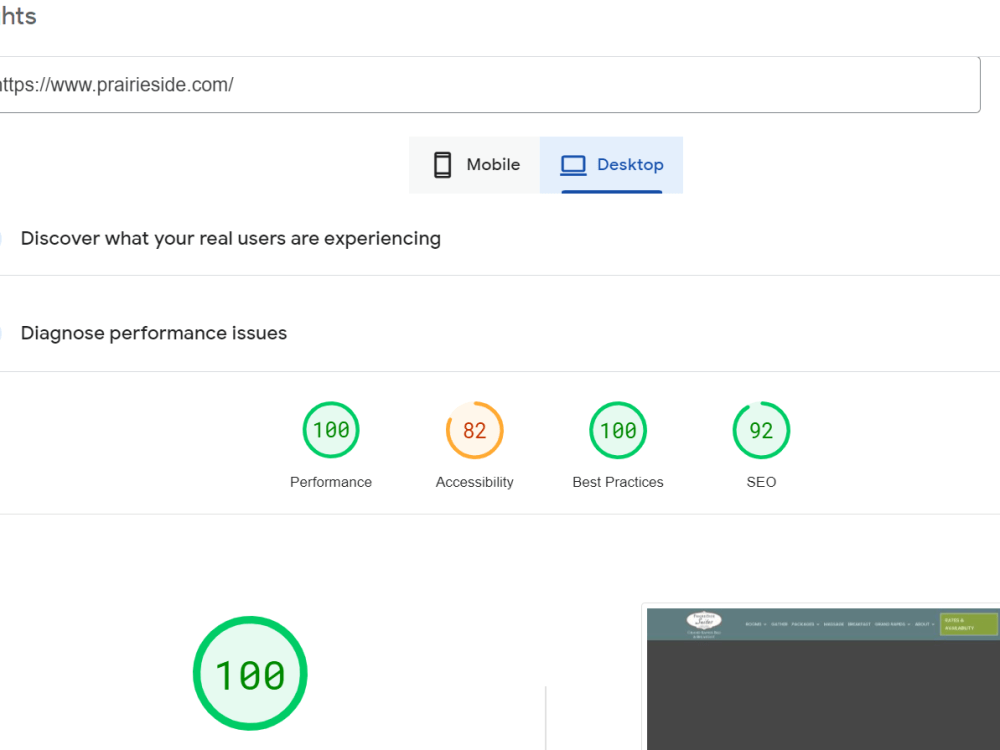Click the heading Discover what your real users are experiencing
The image size is (1000, 750).
231,239
